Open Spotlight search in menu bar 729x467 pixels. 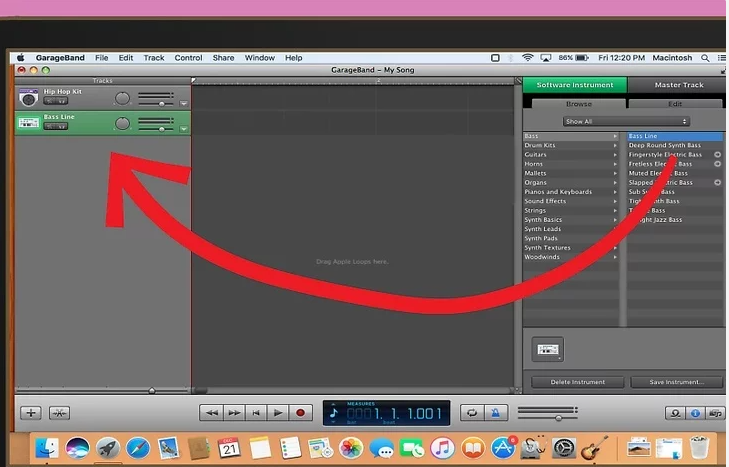pyautogui.click(x=705, y=58)
